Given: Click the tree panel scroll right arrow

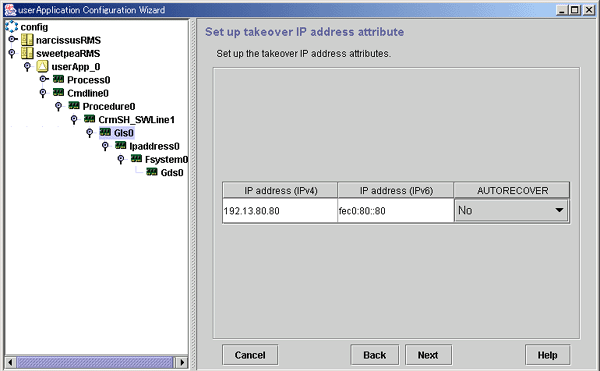Looking at the screenshot, I should click(x=182, y=362).
